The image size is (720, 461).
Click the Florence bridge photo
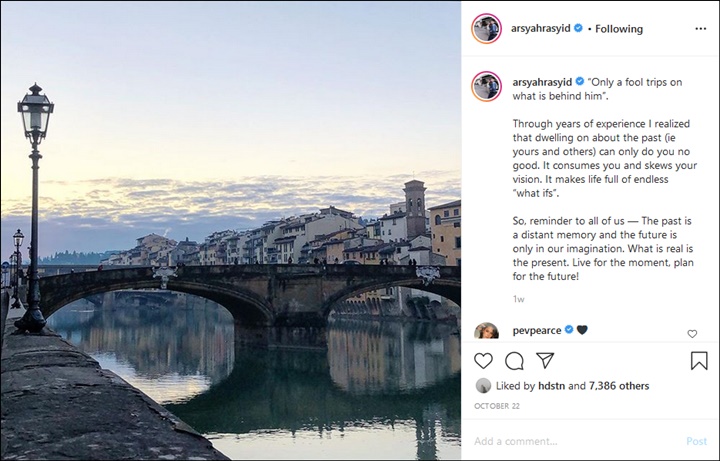pyautogui.click(x=231, y=230)
